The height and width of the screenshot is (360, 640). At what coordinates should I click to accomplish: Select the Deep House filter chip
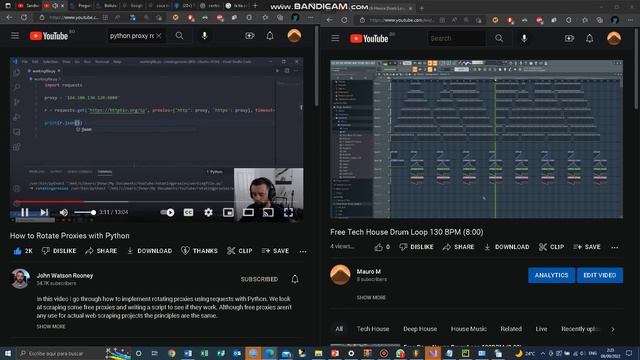420,329
